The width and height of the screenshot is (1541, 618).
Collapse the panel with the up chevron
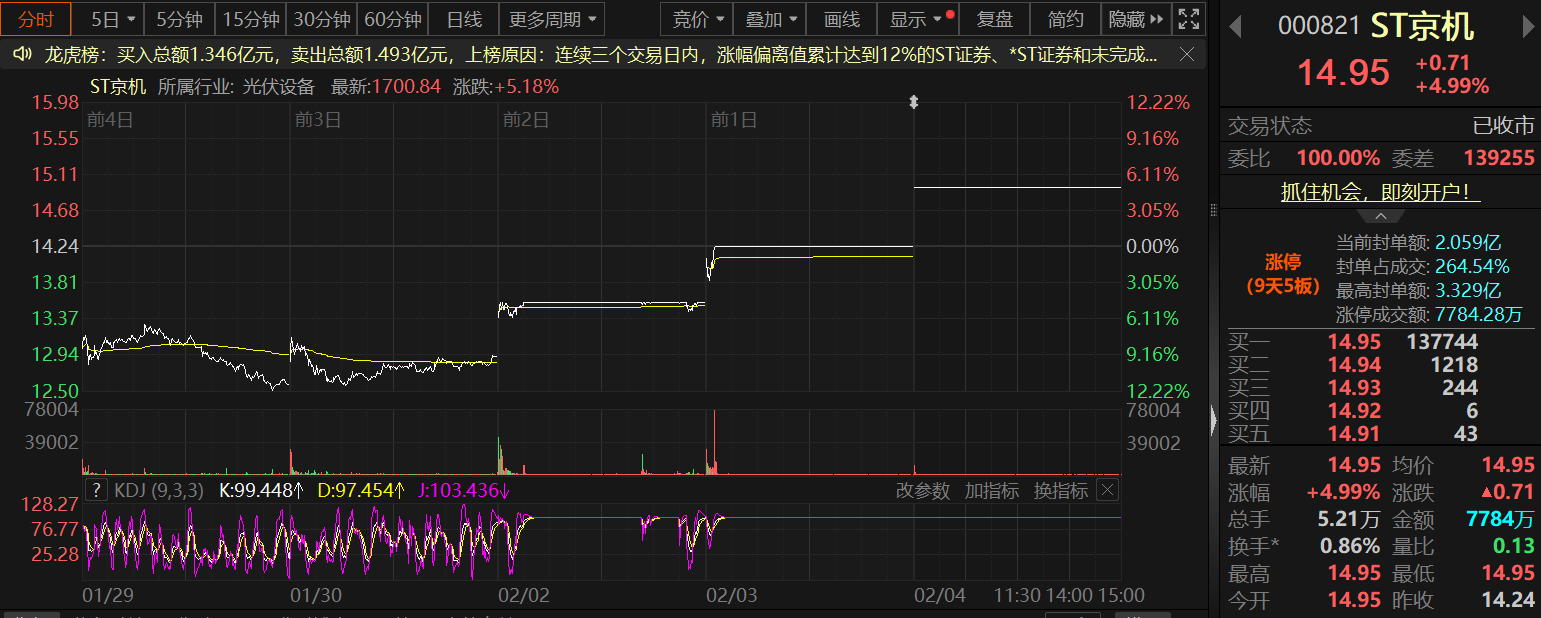coord(1380,216)
